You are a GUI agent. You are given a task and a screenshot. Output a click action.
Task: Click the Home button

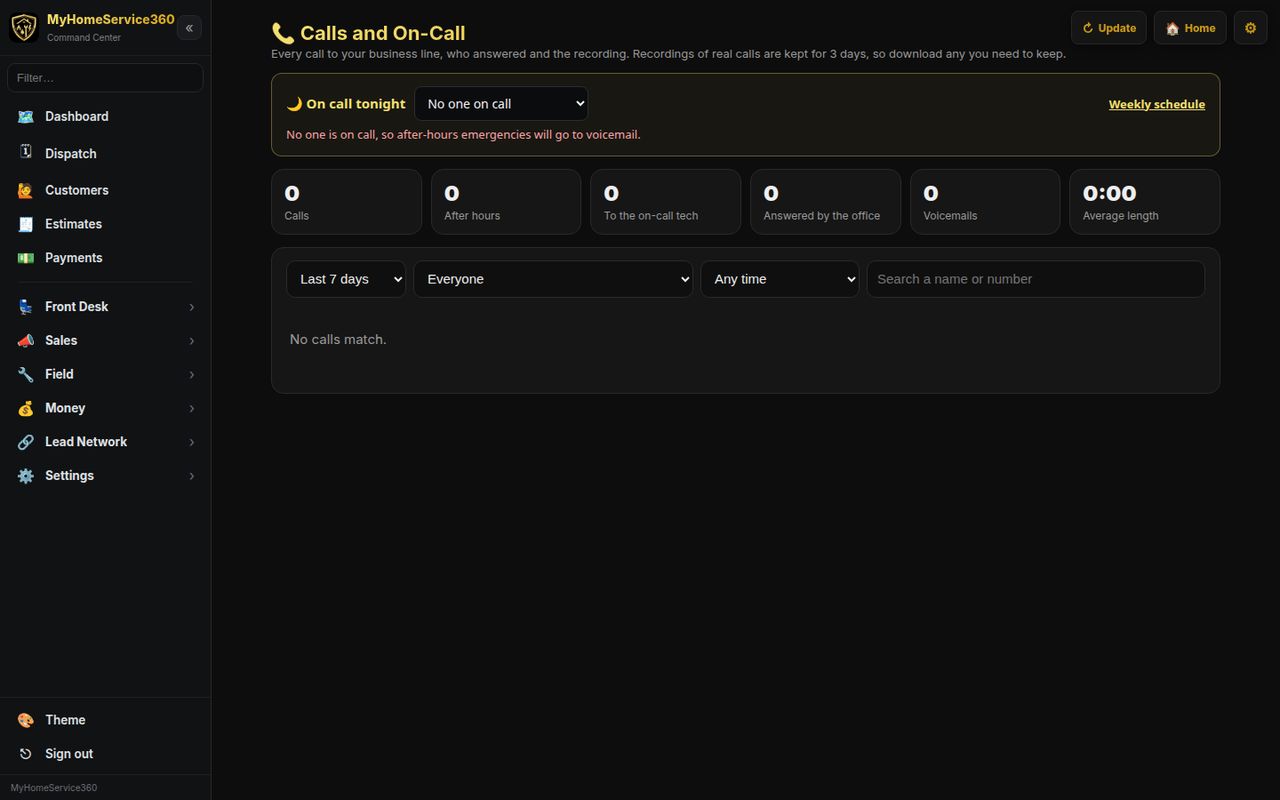point(1190,28)
